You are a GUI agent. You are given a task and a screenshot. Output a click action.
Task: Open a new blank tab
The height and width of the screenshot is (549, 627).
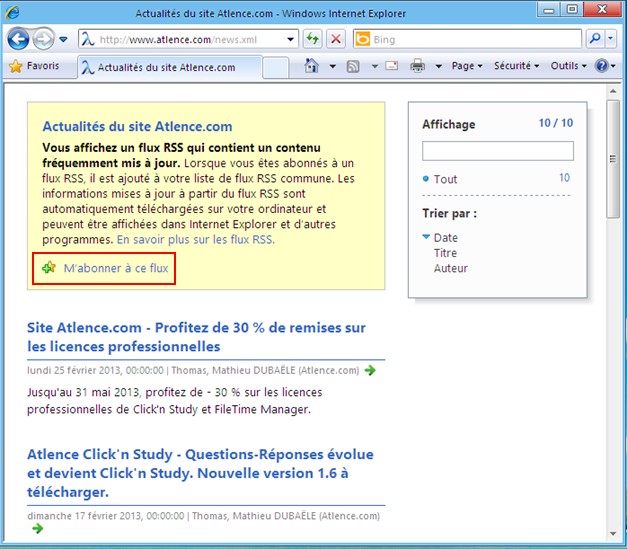[x=276, y=67]
